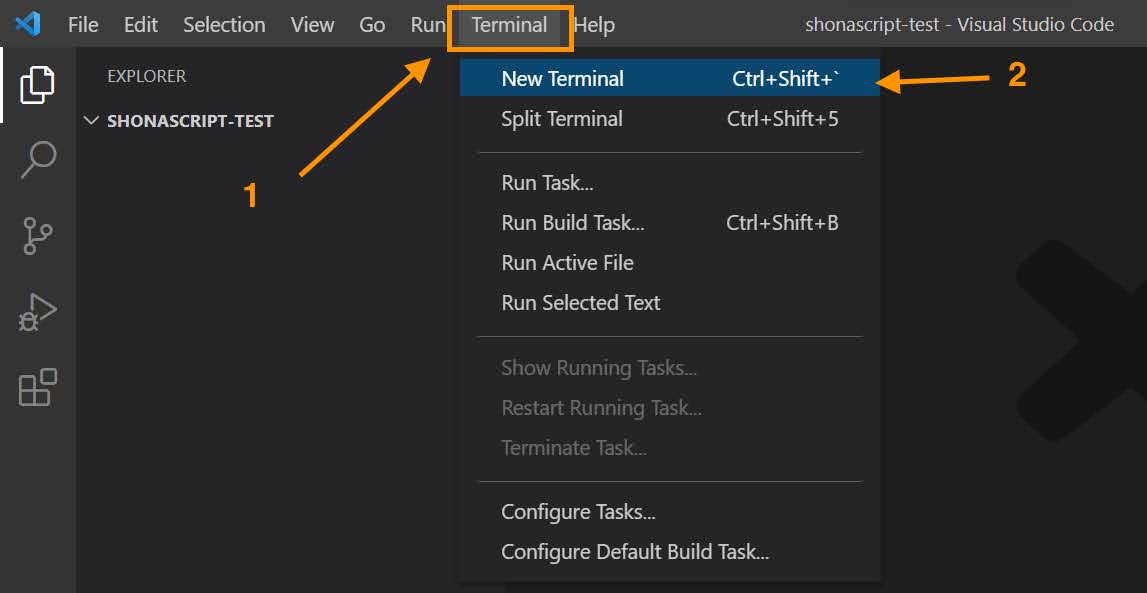Image resolution: width=1147 pixels, height=593 pixels.
Task: Select Configure Default Build Task... entry
Action: (635, 552)
